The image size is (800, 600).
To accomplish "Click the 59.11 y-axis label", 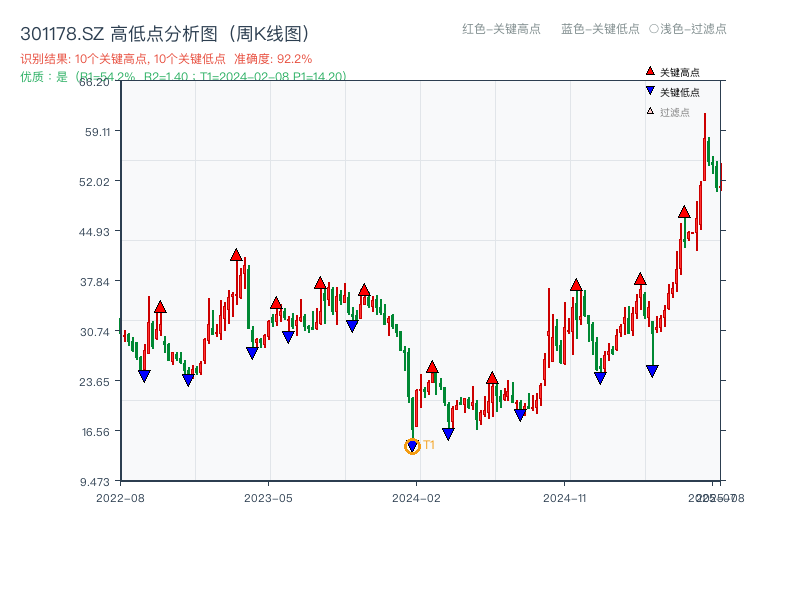I will [97, 132].
